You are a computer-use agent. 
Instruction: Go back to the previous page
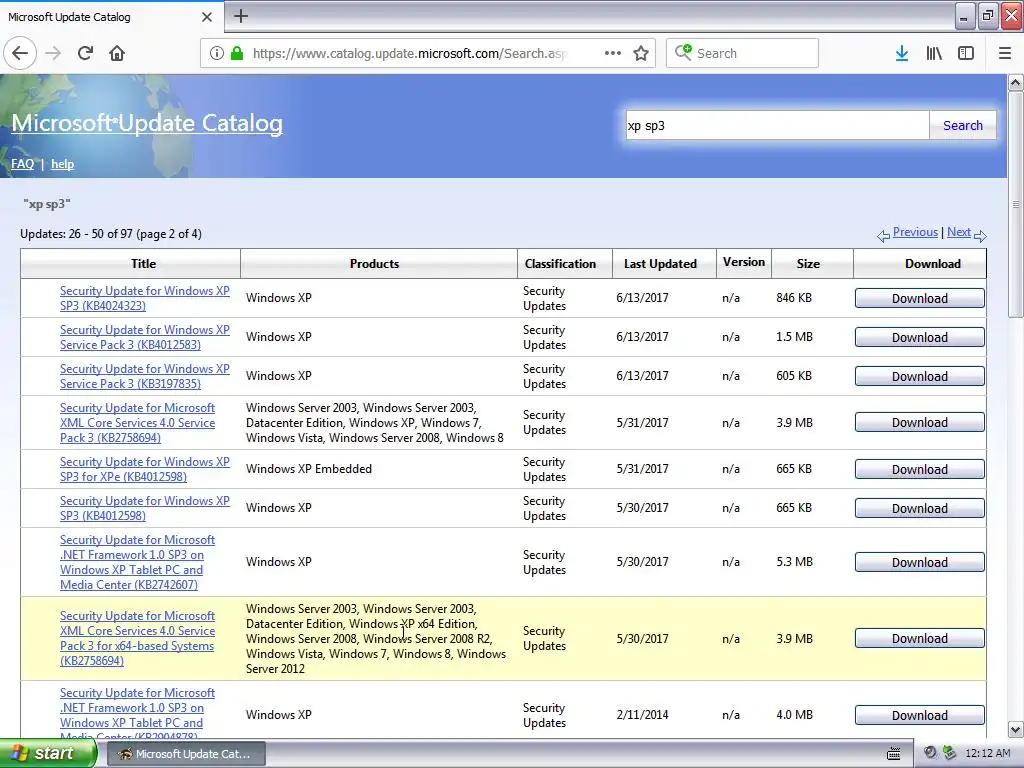(20, 54)
